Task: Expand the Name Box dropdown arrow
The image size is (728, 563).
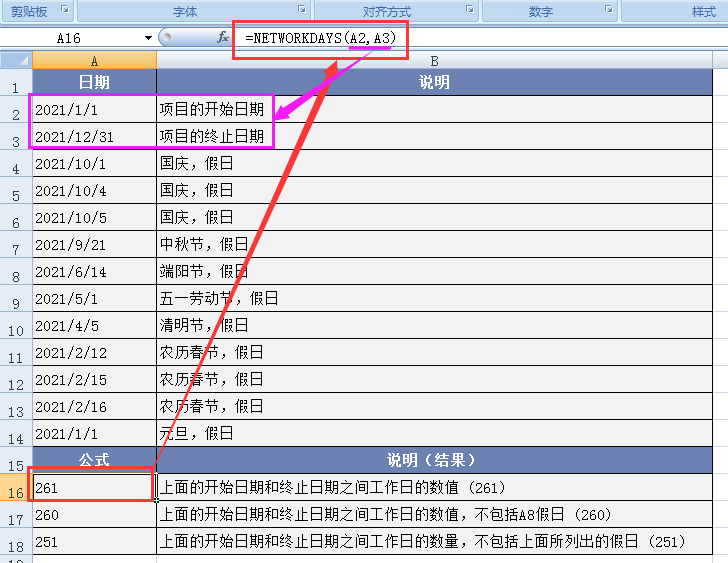Action: click(148, 38)
